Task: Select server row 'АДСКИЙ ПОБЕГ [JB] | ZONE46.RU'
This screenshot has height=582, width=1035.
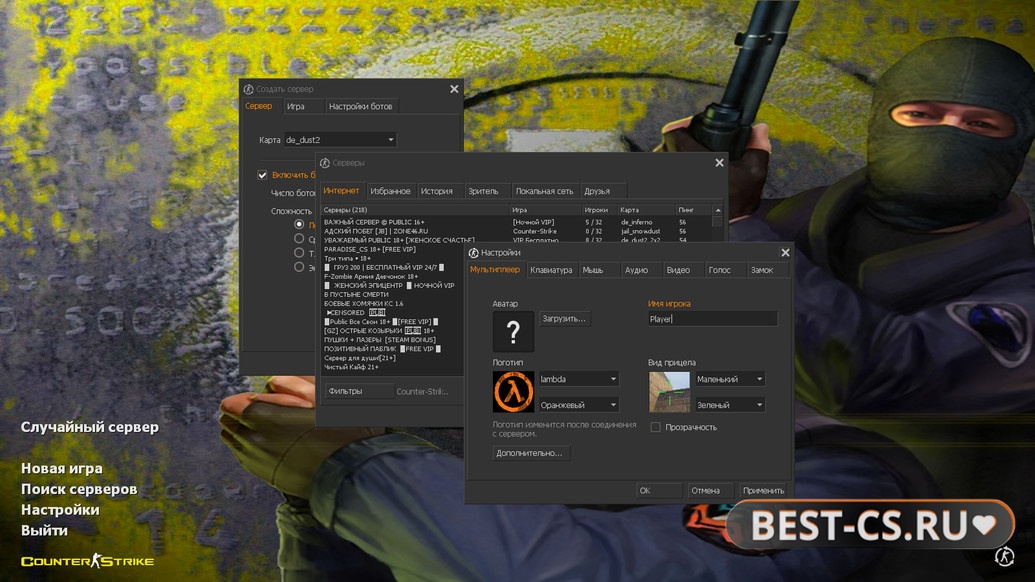Action: pos(516,232)
